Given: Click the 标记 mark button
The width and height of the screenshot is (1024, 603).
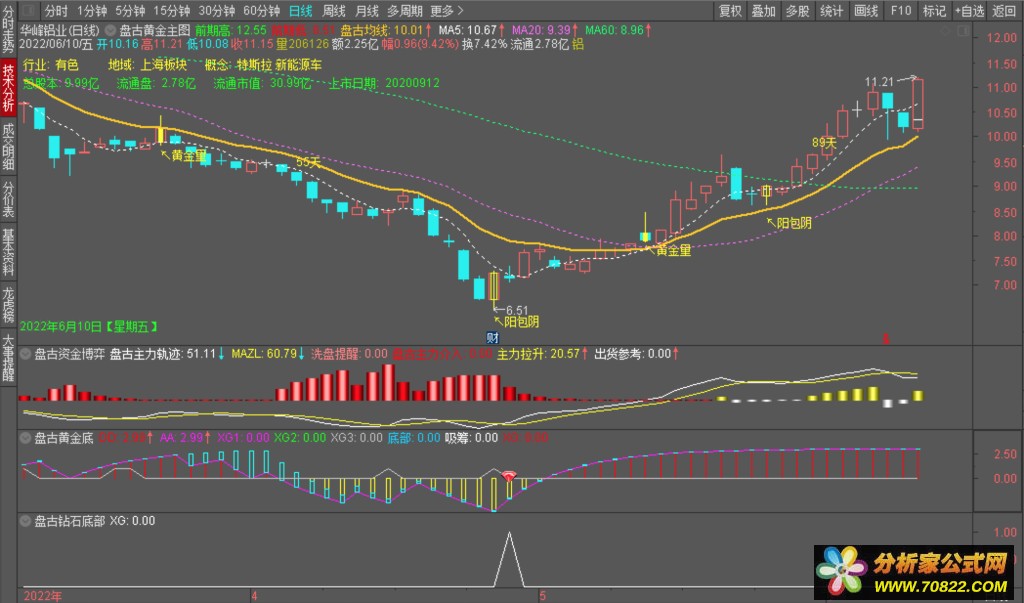Looking at the screenshot, I should coord(934,10).
